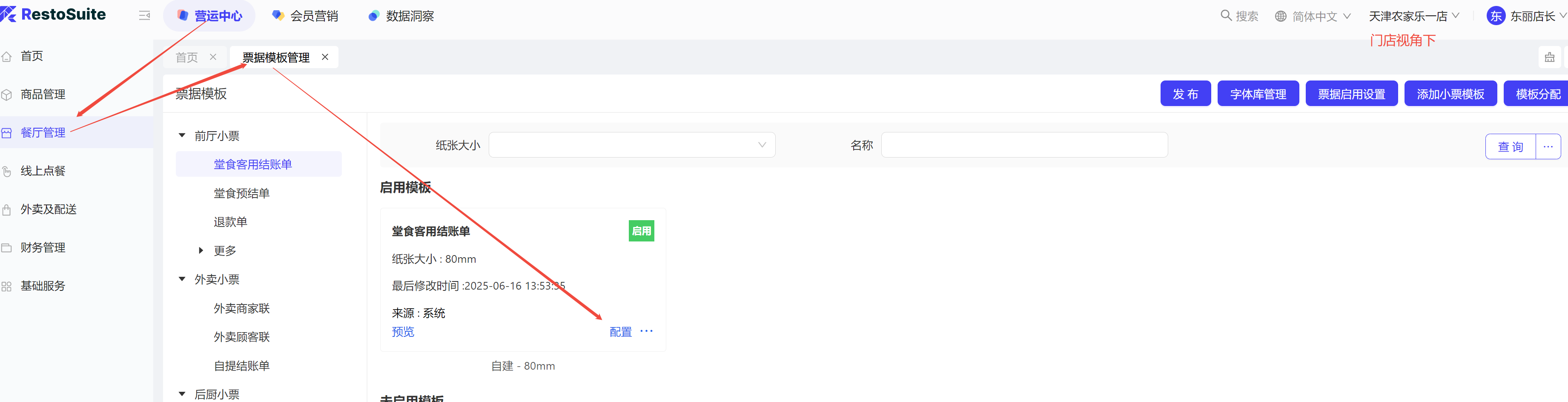Click the 自建 - 80mm label
1568x402 pixels.
pyautogui.click(x=523, y=366)
